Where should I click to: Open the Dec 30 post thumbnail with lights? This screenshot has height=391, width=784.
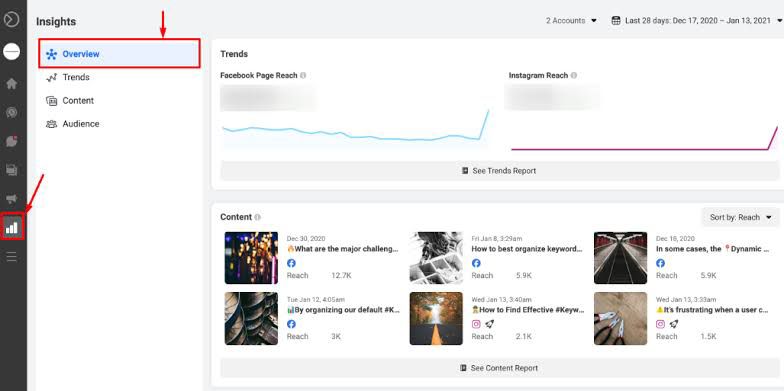[251, 258]
